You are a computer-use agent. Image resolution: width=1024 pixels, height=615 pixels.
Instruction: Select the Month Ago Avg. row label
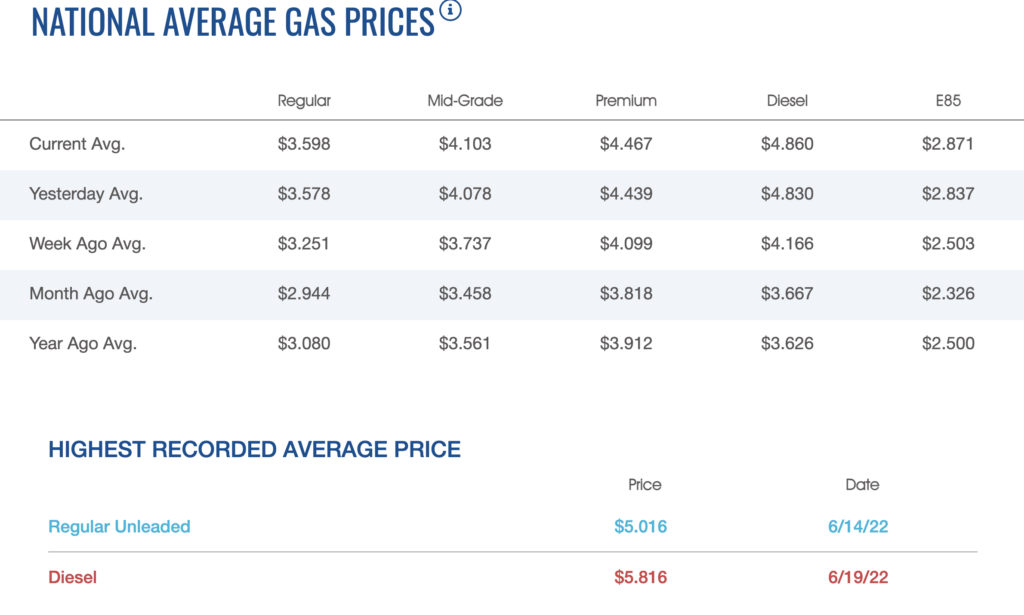[91, 294]
